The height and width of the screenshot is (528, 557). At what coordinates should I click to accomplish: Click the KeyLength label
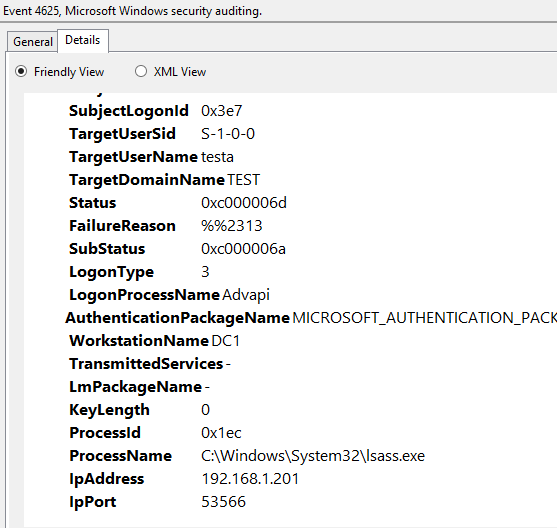coord(109,410)
